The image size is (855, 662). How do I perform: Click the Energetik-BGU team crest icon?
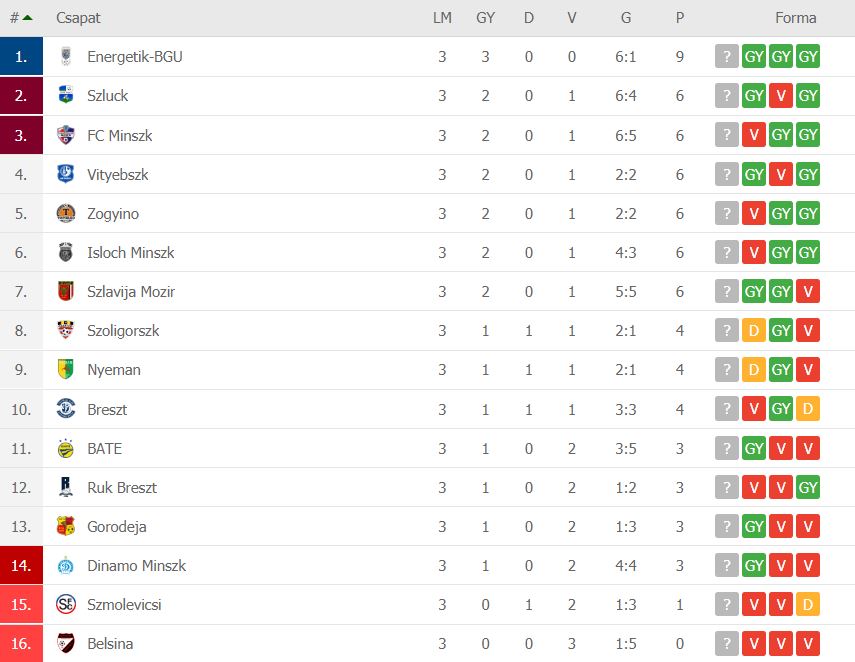[x=65, y=56]
